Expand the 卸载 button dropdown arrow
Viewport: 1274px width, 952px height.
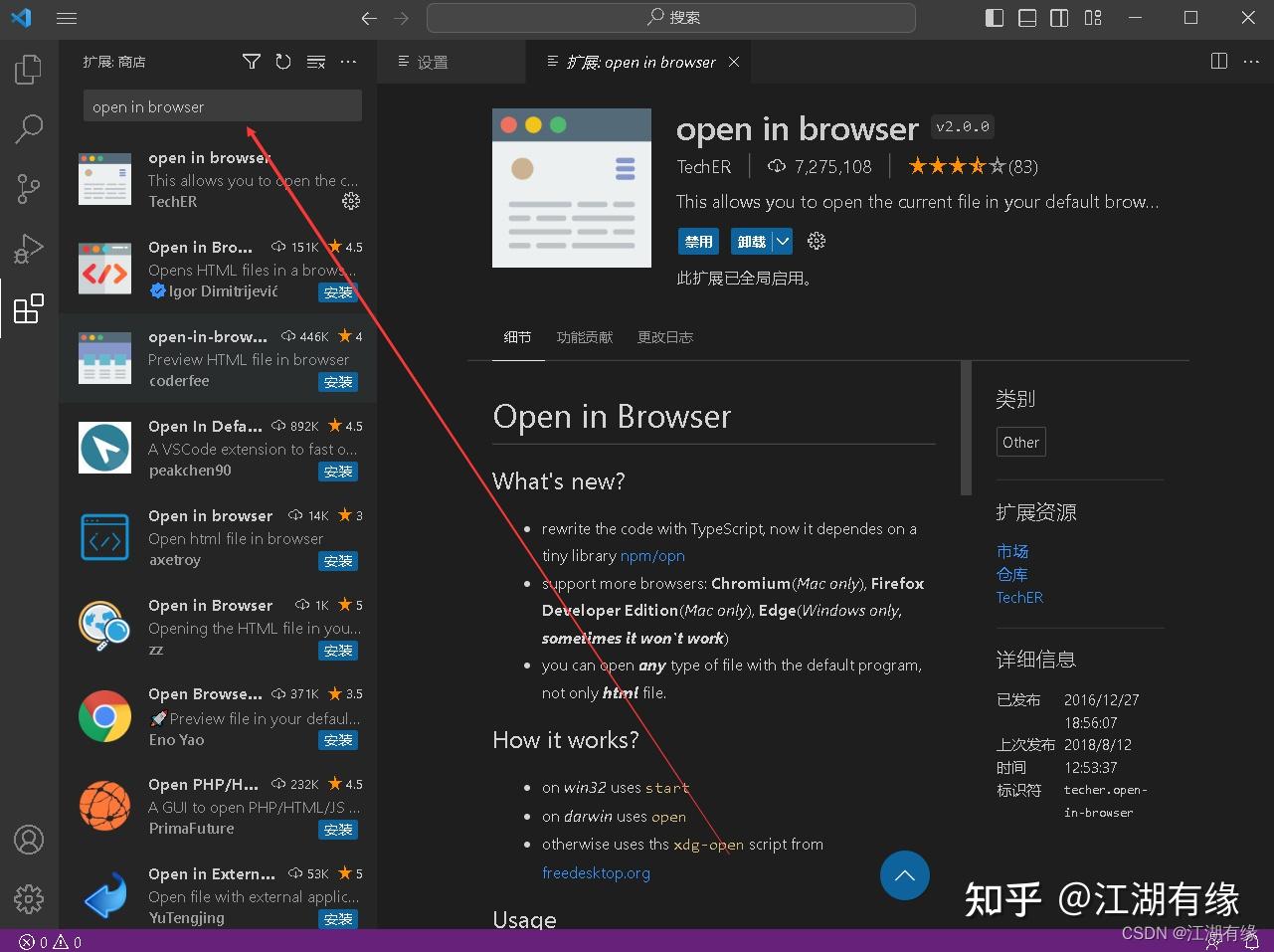pos(782,241)
